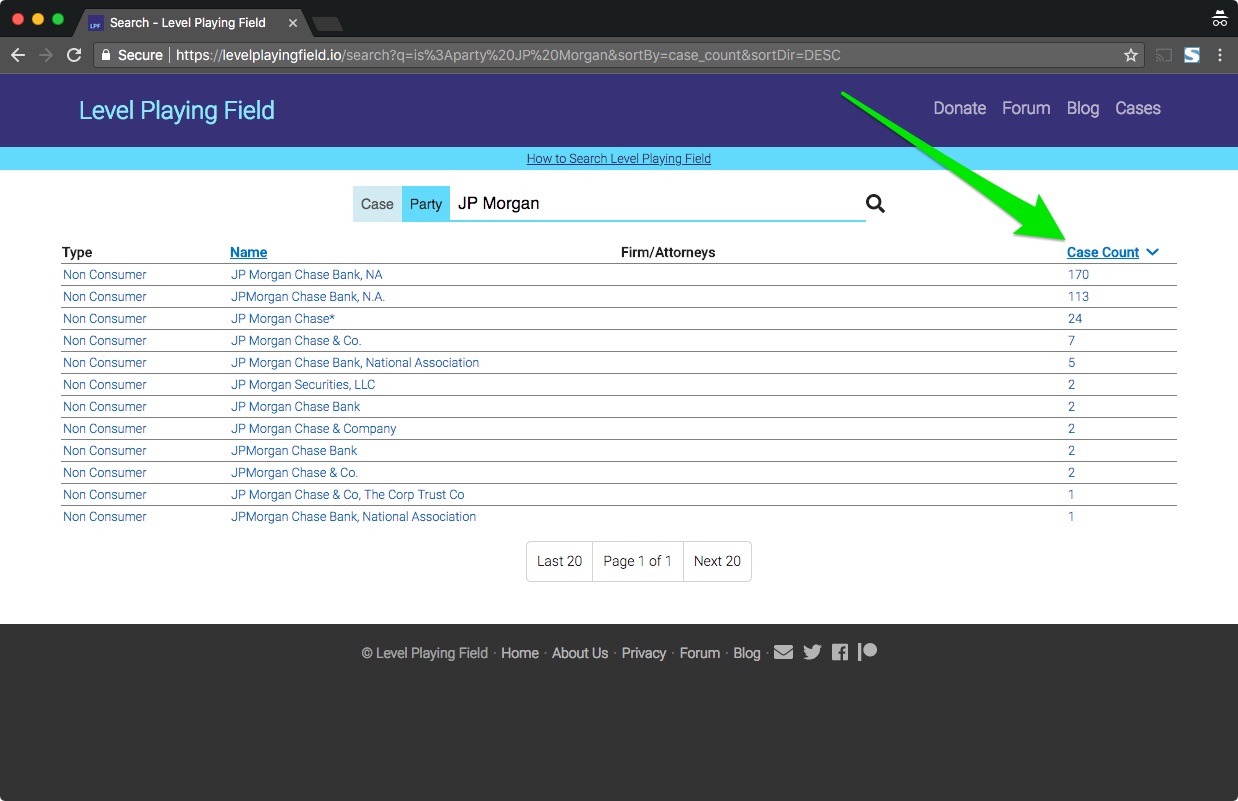Open JPMorgan Chase Bank party

point(294,450)
